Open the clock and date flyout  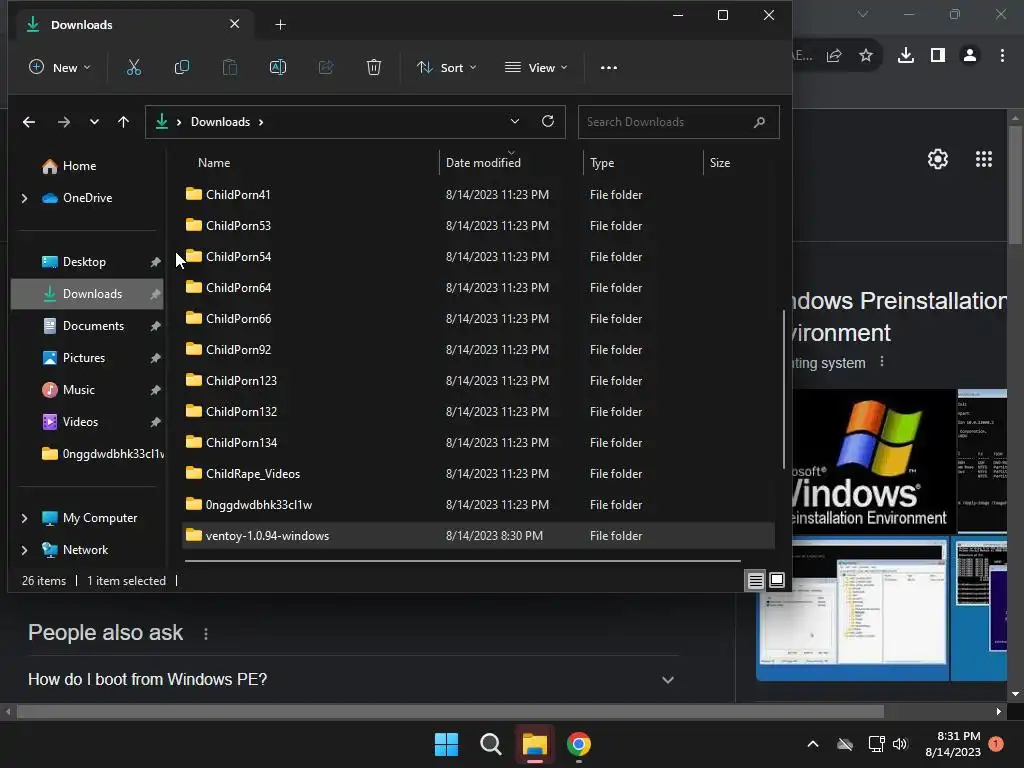[x=953, y=744]
